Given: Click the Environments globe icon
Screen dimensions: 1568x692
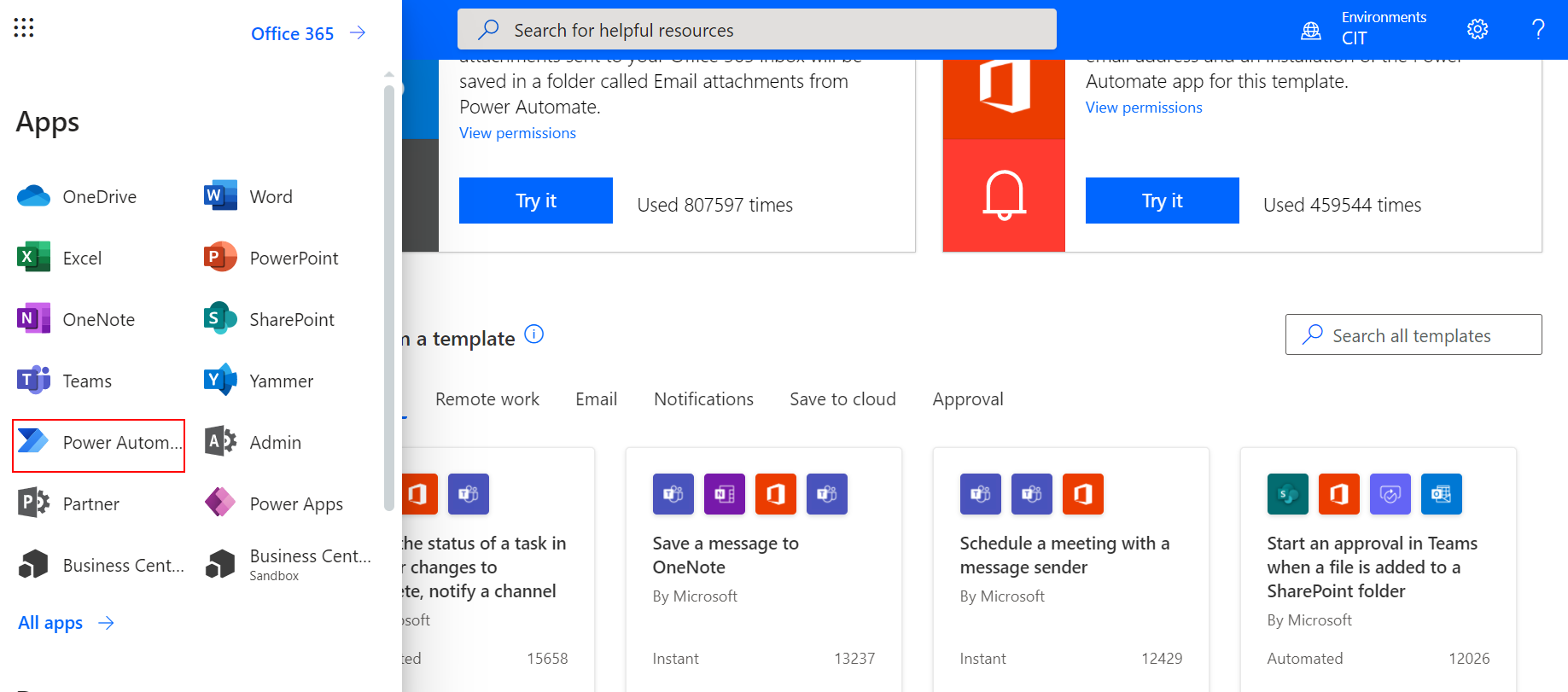Looking at the screenshot, I should point(1311,31).
